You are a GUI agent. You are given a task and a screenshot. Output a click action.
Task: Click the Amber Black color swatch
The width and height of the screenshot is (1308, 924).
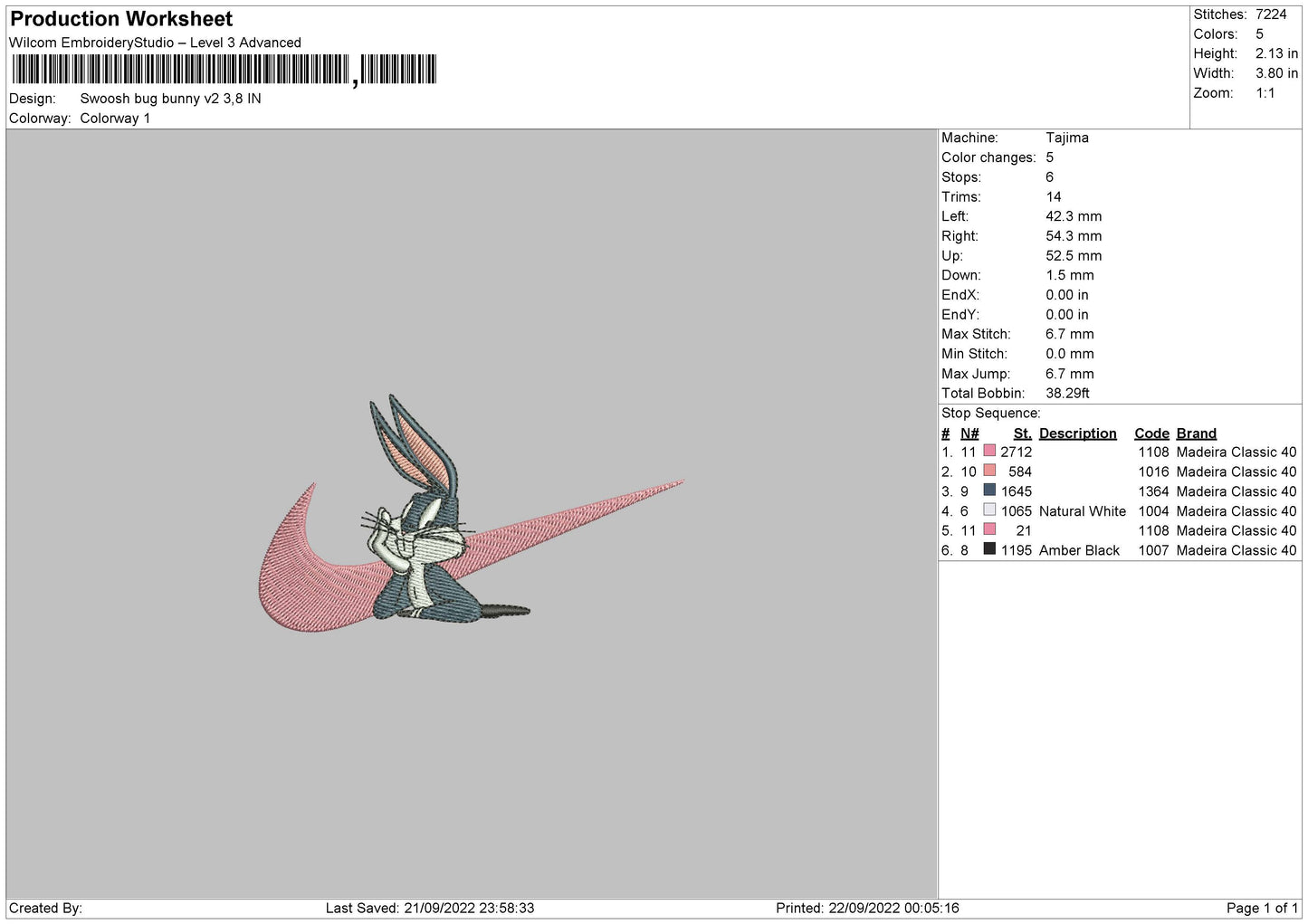point(989,549)
